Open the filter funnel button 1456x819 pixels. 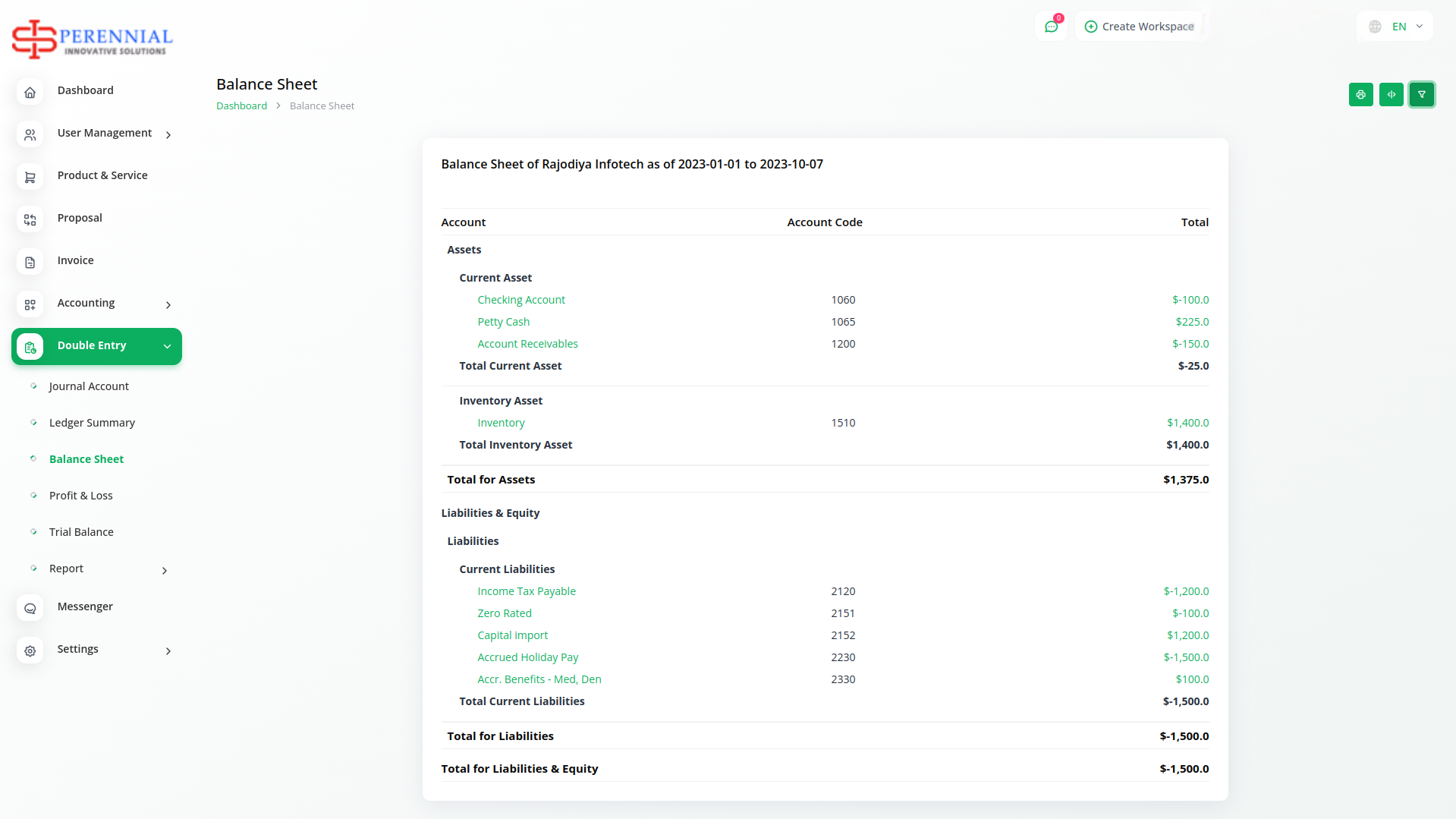[1421, 95]
